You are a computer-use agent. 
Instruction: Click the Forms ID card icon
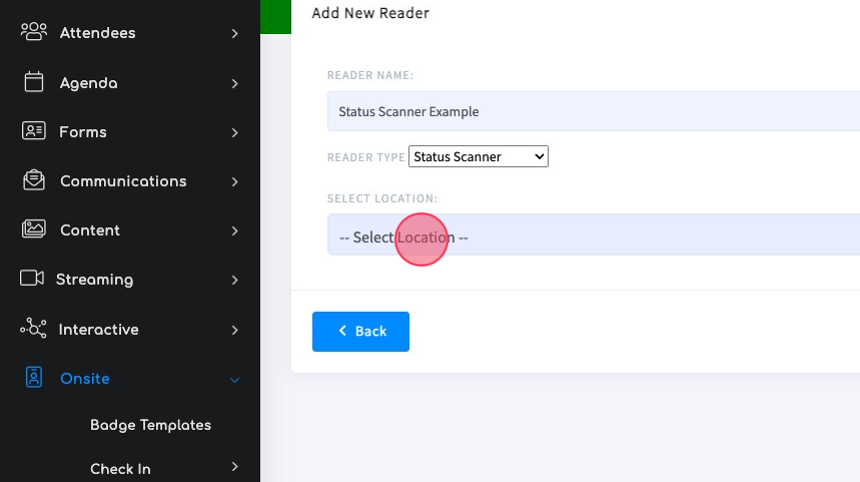click(x=33, y=131)
